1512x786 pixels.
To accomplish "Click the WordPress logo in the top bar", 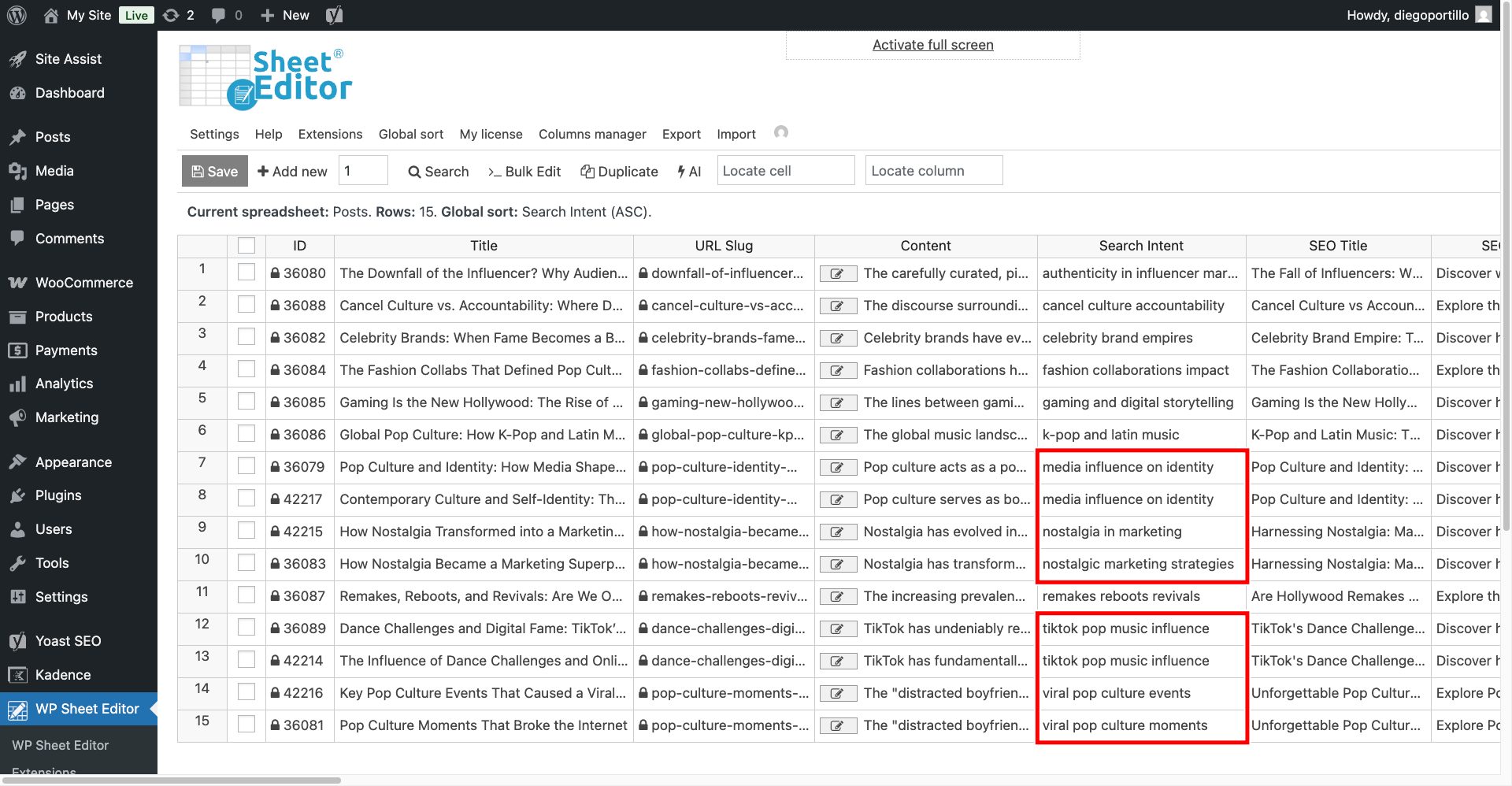I will pyautogui.click(x=17, y=15).
